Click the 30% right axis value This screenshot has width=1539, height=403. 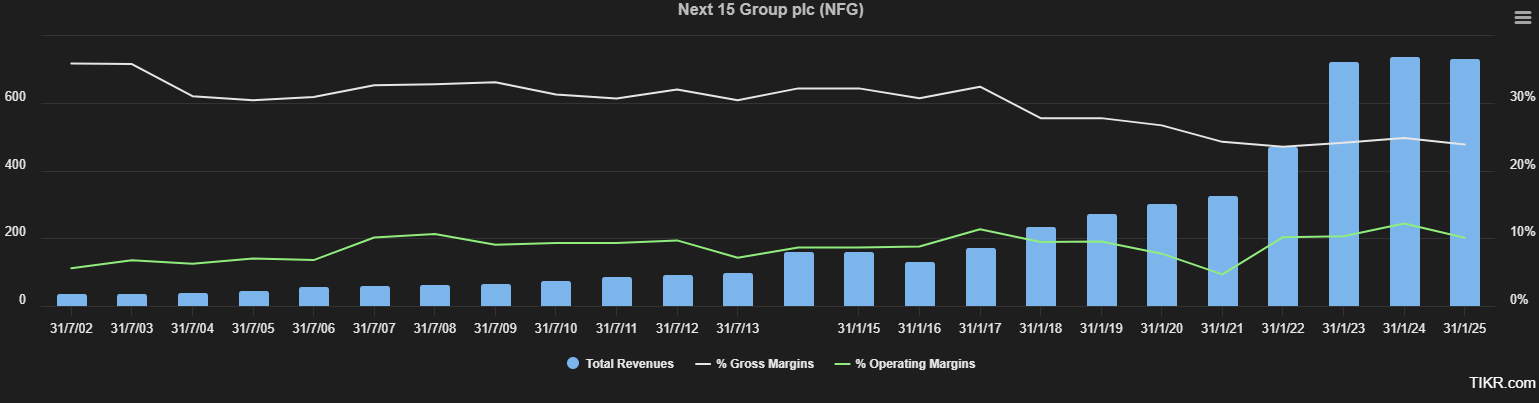[x=1521, y=97]
